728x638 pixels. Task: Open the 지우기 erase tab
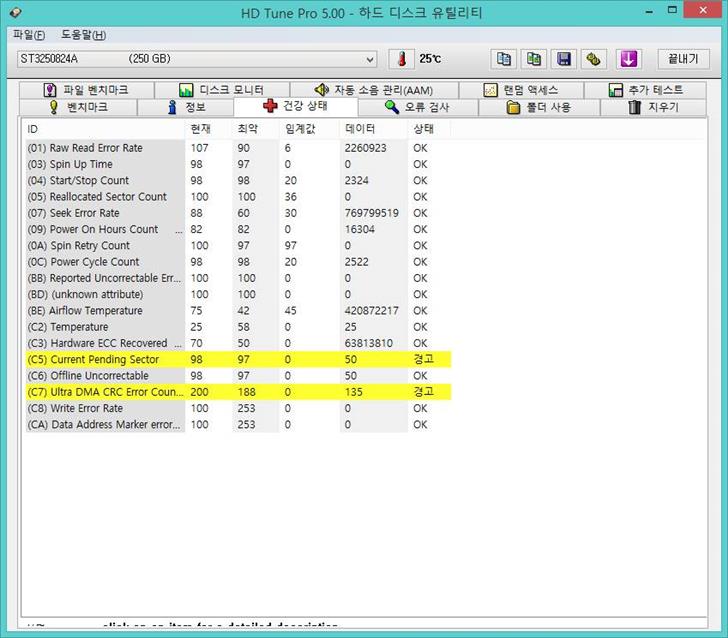[653, 107]
